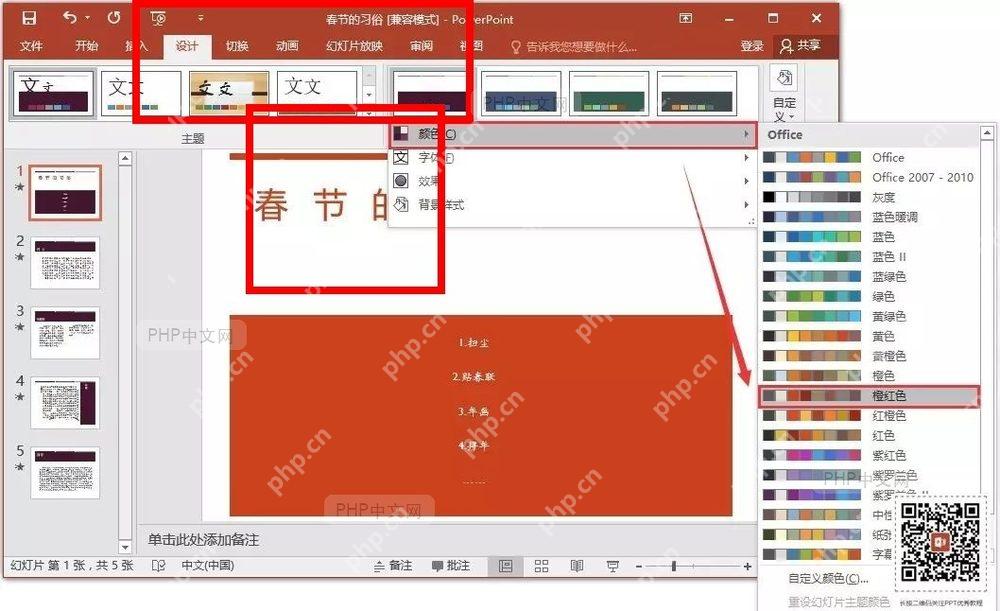This screenshot has width=1000, height=611.
Task: Choose the 黄橙色 color scheme
Action: (x=870, y=356)
